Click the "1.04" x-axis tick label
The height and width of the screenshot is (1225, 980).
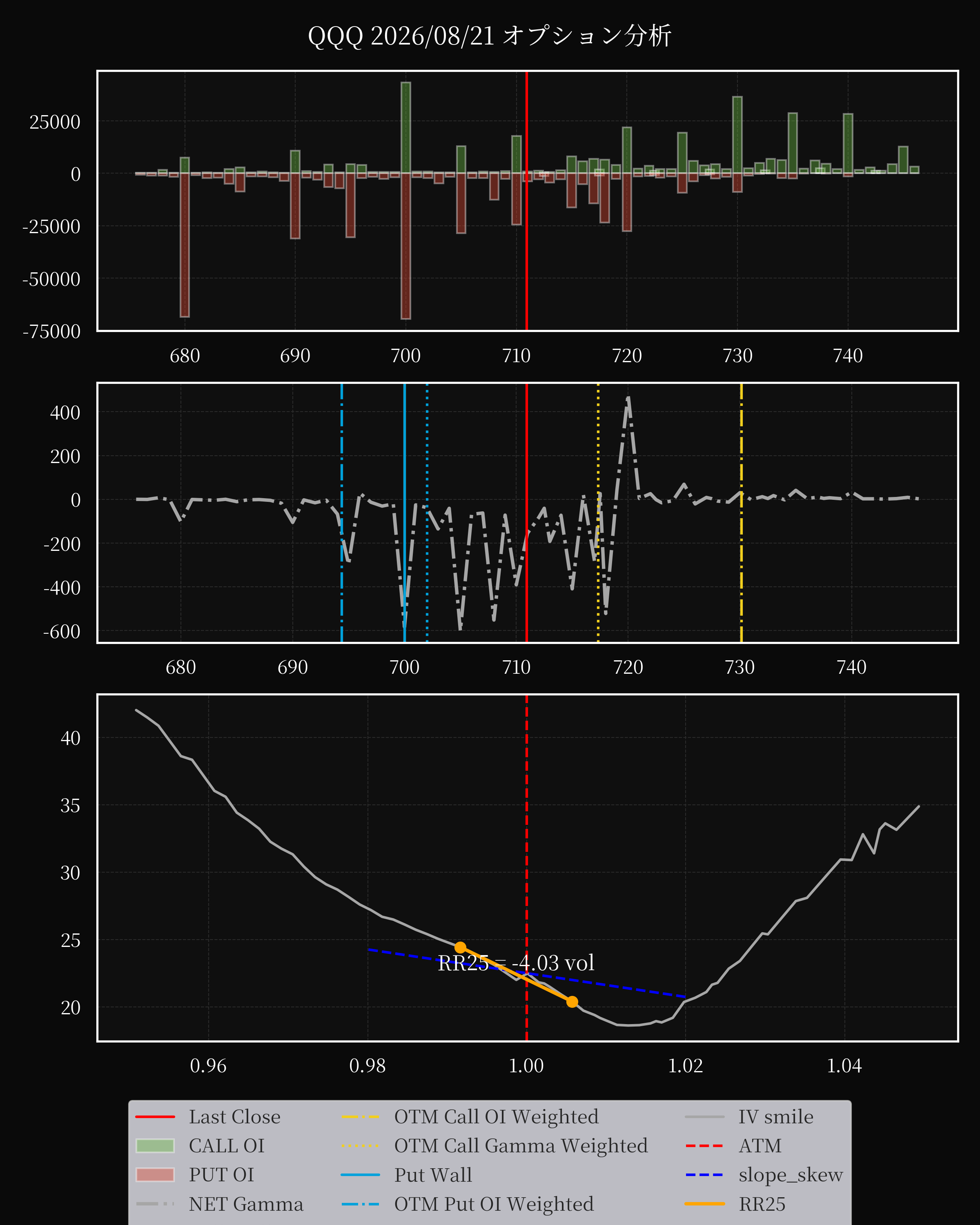tap(844, 1065)
